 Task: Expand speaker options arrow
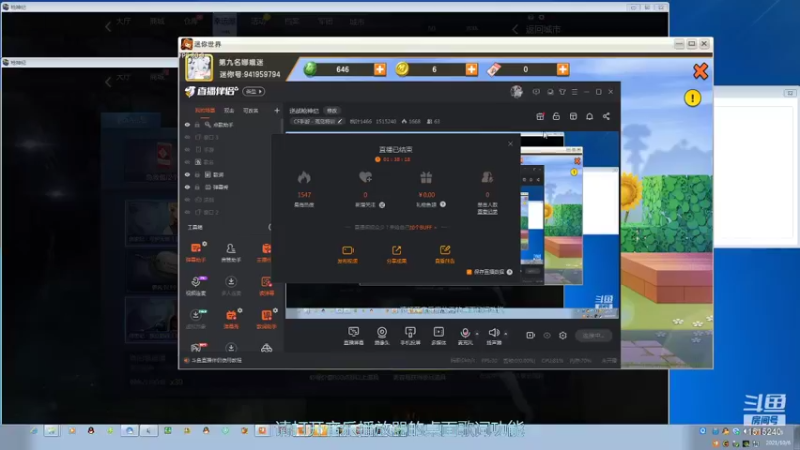(x=506, y=334)
